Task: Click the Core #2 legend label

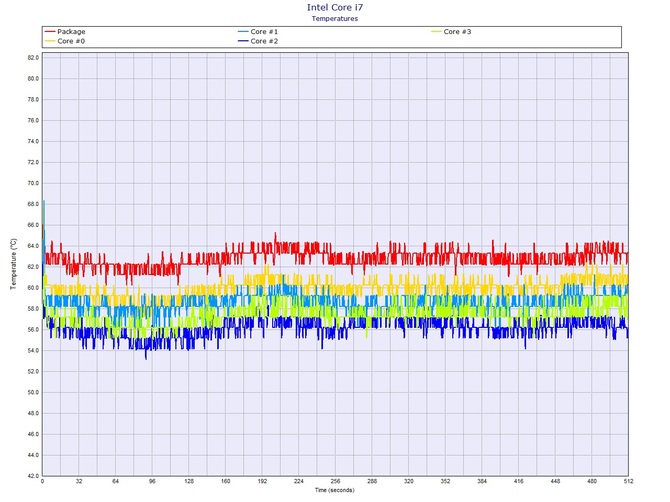Action: tap(264, 41)
